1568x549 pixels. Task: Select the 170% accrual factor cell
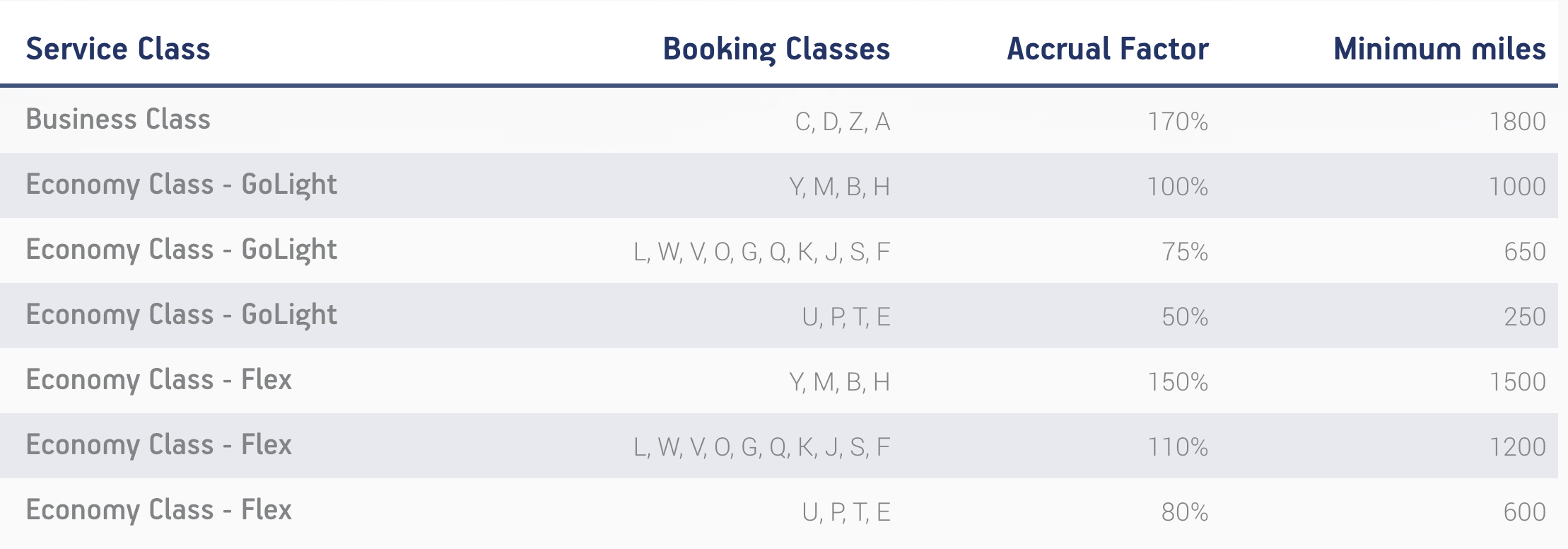coord(1177,122)
